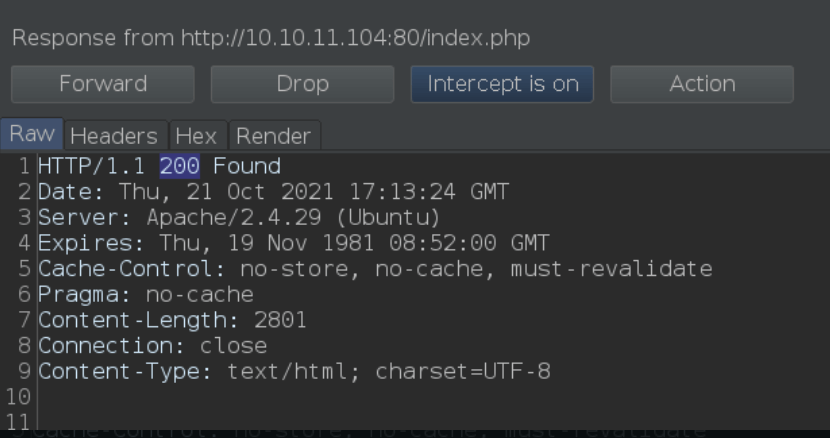Forward the intercepted response
Viewport: 830px width, 438px height.
[x=103, y=84]
